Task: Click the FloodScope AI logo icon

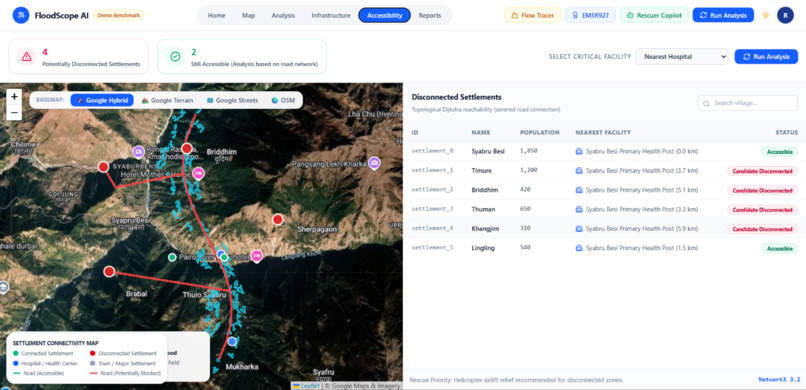Action: click(x=21, y=15)
